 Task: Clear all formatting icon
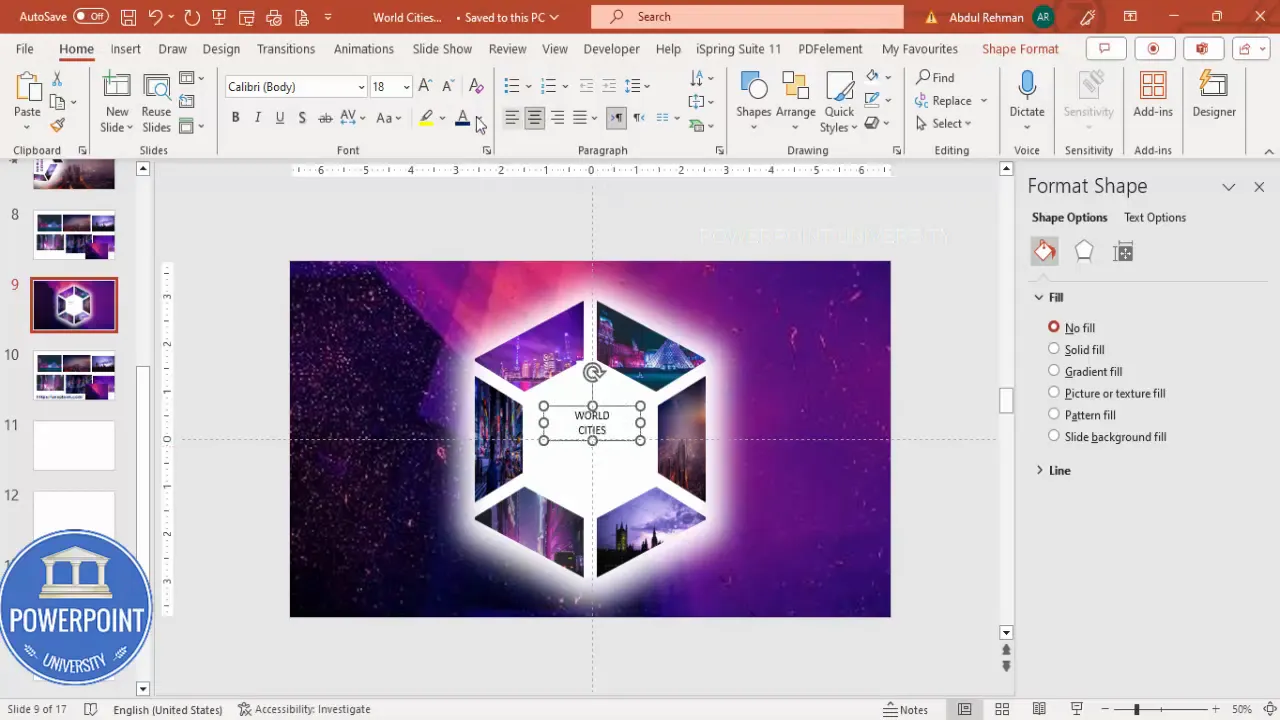[x=477, y=87]
